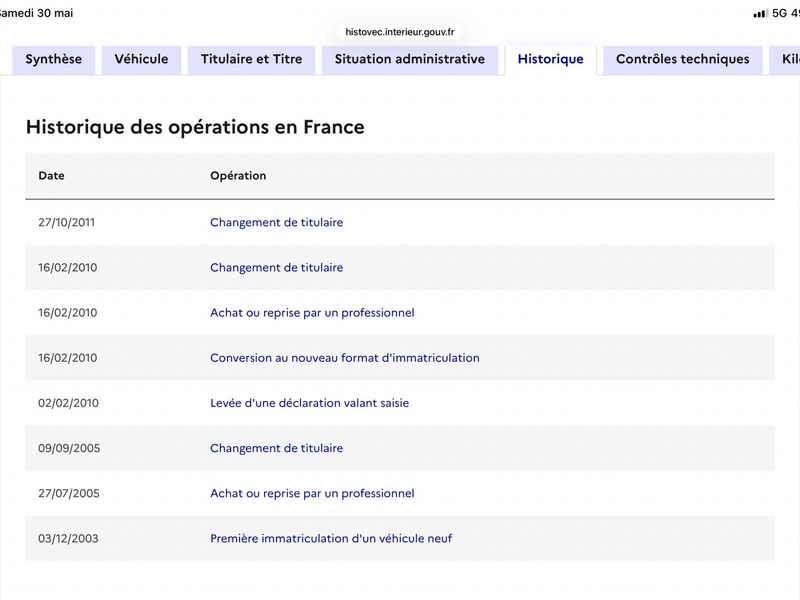Click the 16/02/2010 Achat ou reprise par un professionnel link
This screenshot has height=600, width=800.
312,313
